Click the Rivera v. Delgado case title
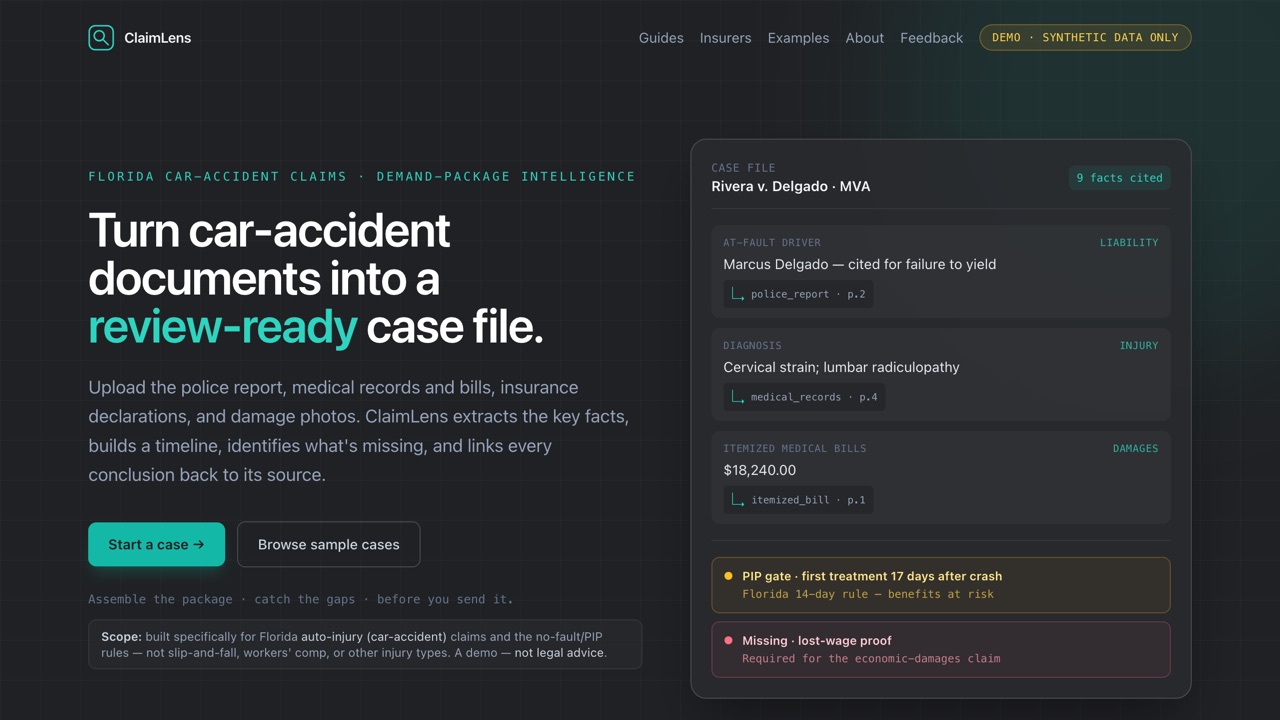Image resolution: width=1280 pixels, height=720 pixels. pyautogui.click(x=791, y=186)
